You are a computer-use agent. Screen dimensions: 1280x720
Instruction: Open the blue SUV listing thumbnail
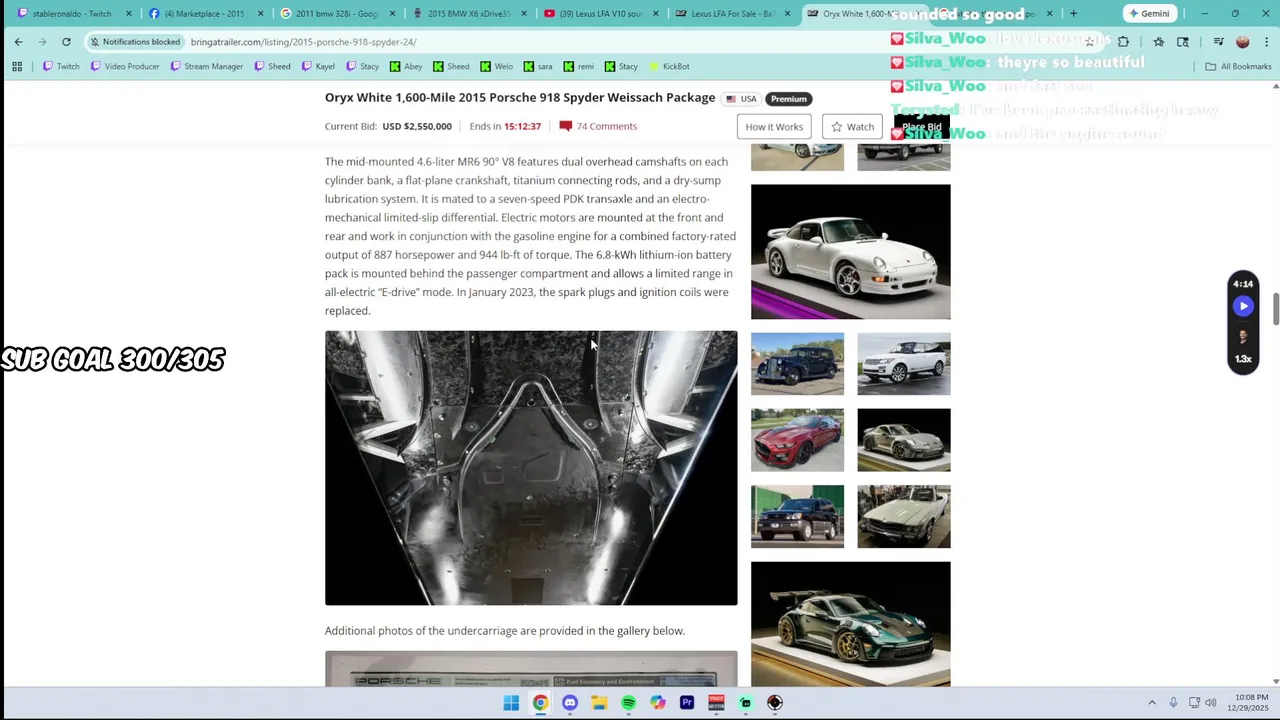(x=797, y=517)
